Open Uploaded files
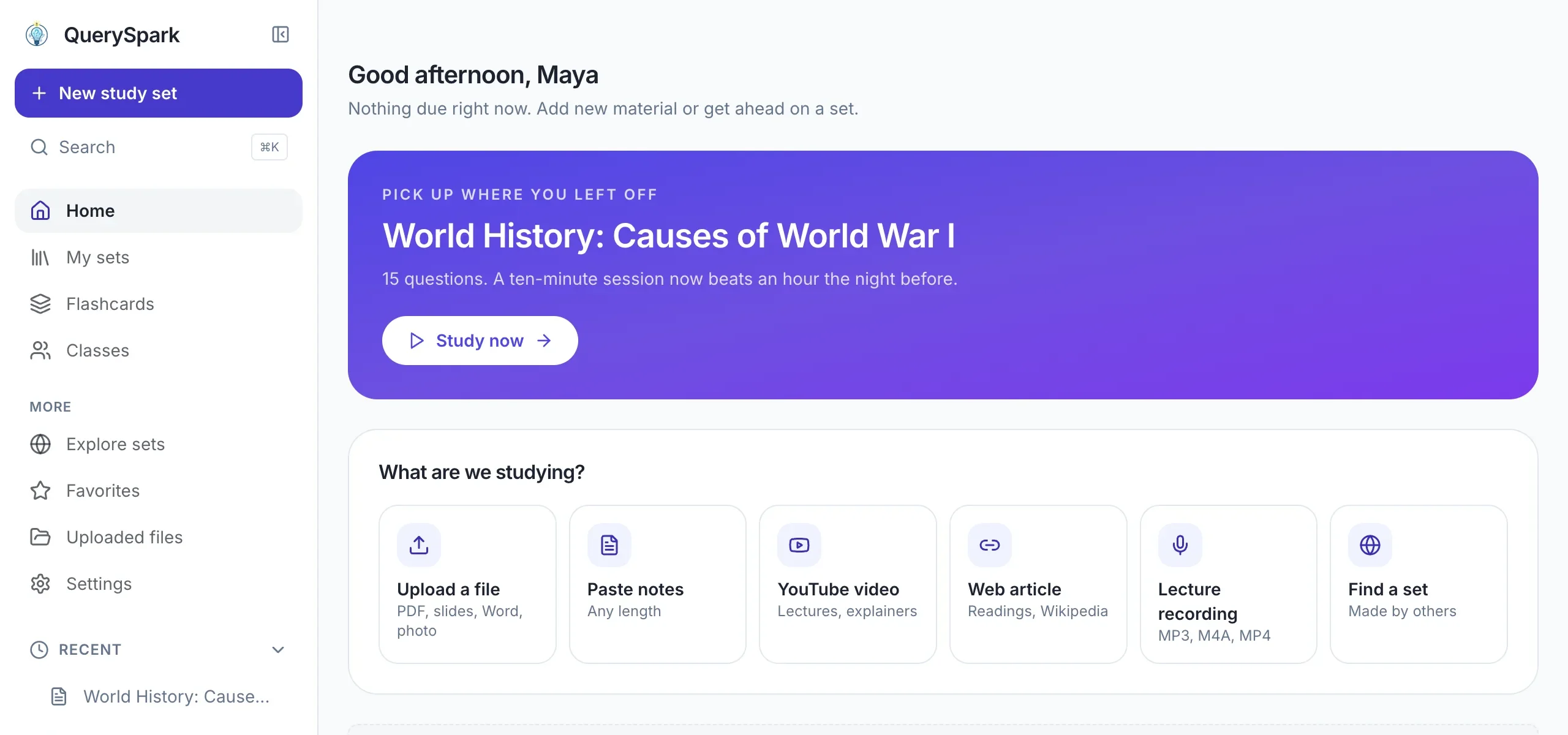The height and width of the screenshot is (735, 1568). coord(159,537)
